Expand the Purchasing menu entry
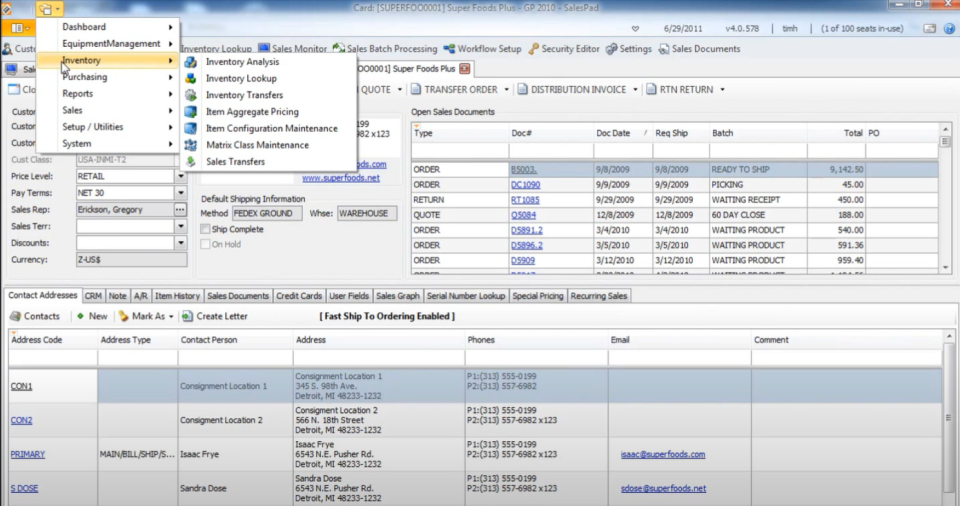 coord(108,77)
